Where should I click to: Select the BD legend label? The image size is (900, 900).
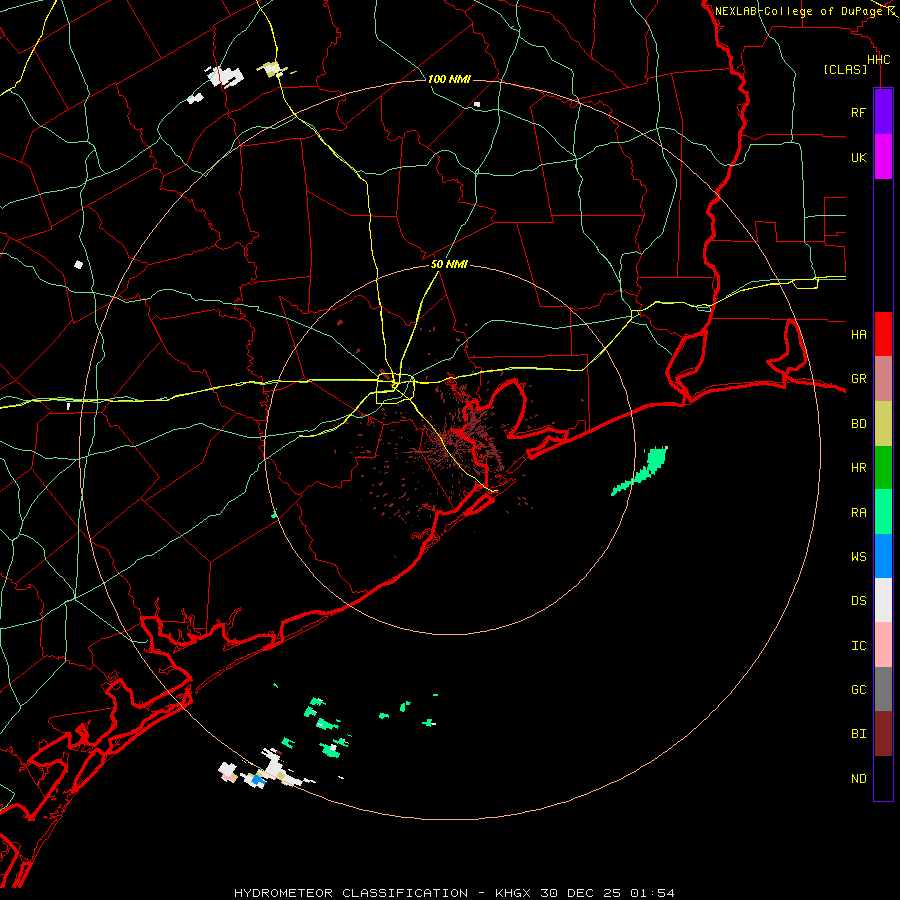859,424
